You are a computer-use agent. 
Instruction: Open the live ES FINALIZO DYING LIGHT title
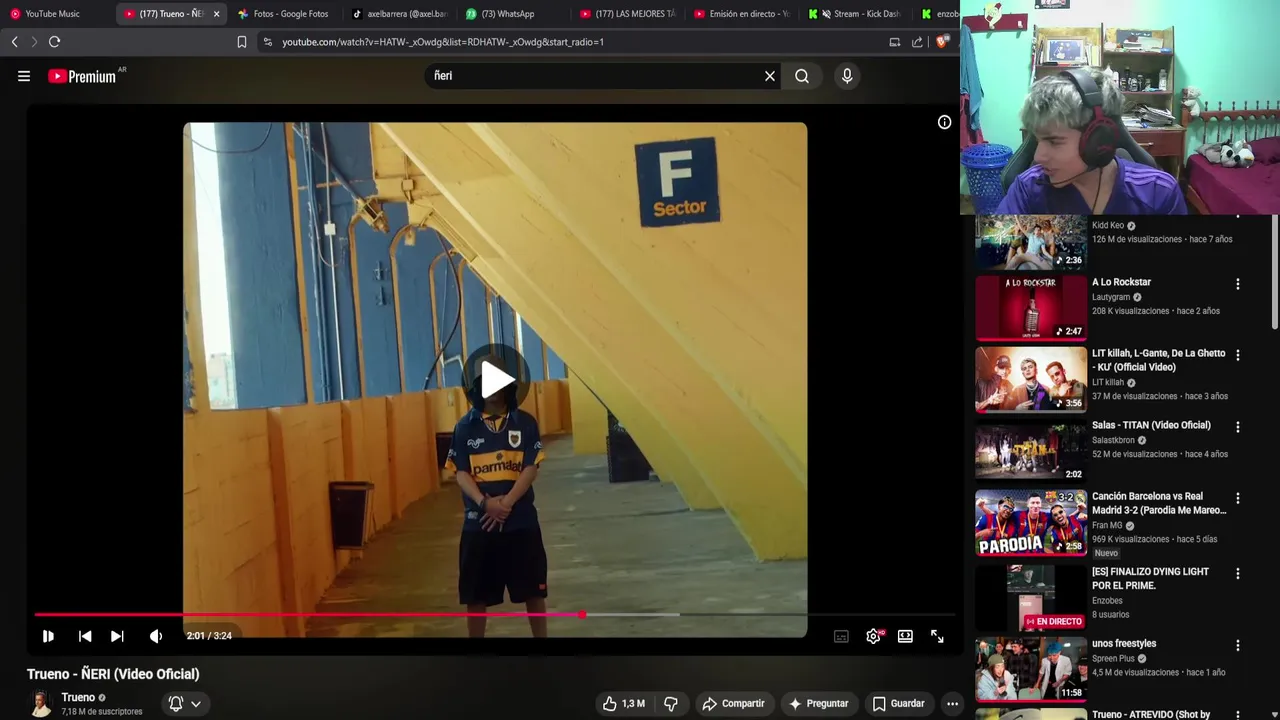point(1150,579)
